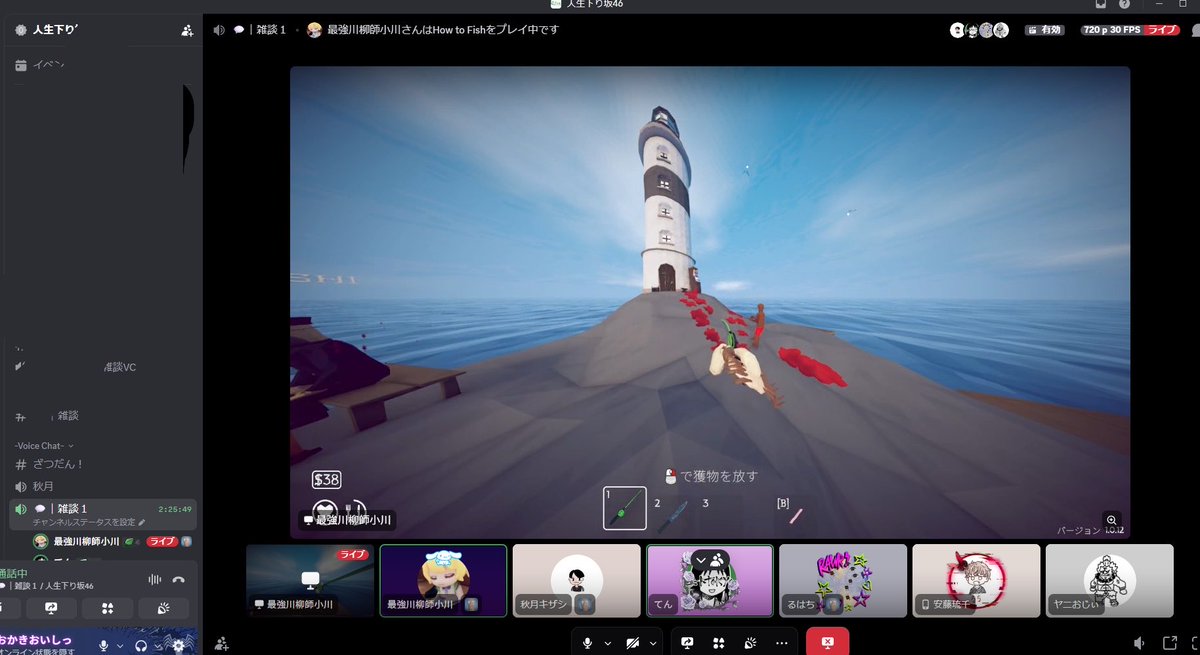Image resolution: width=1200 pixels, height=655 pixels.
Task: Select the 安藤琉千 participant tile
Action: point(976,580)
